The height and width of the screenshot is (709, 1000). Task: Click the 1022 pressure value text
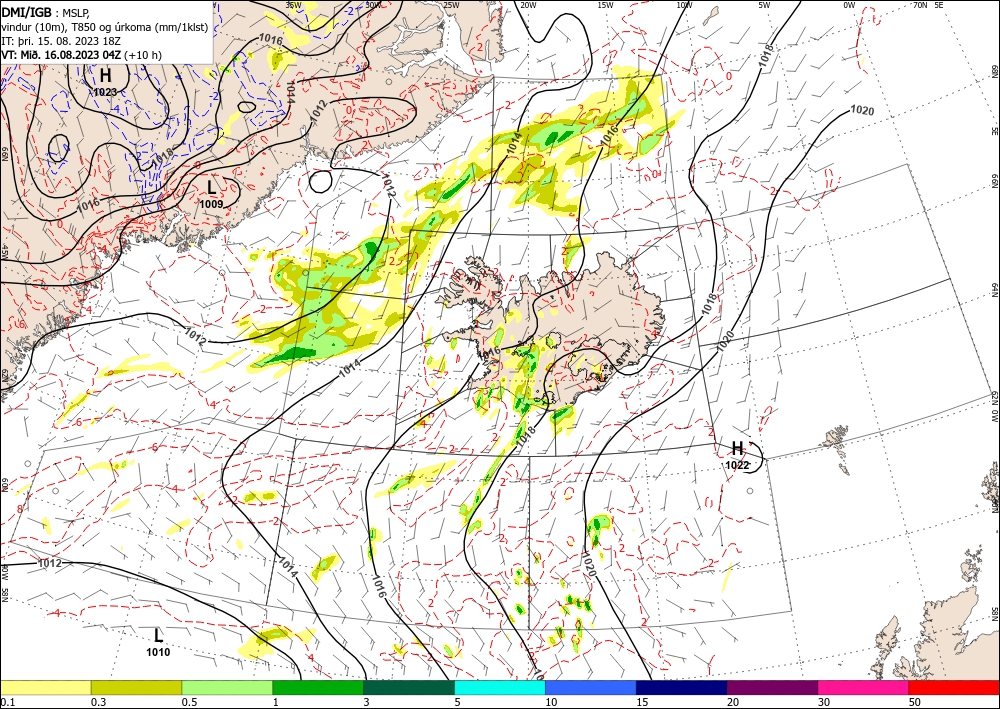[x=737, y=465]
